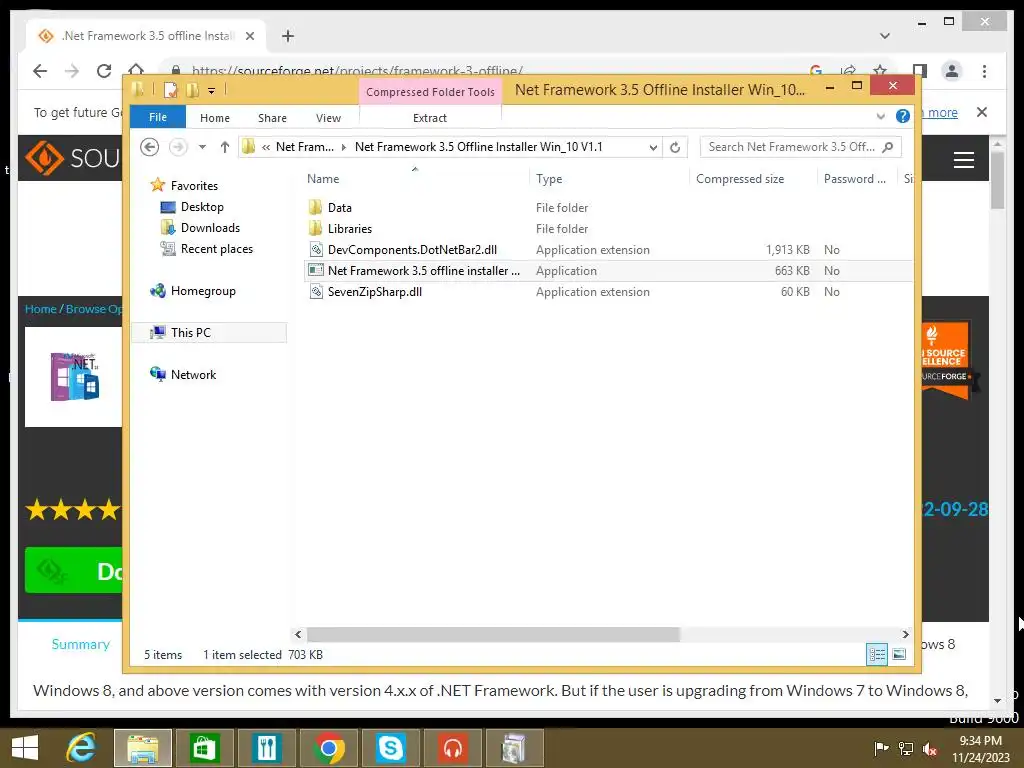1024x768 pixels.
Task: Open Recent places in navigation pane
Action: tap(216, 249)
